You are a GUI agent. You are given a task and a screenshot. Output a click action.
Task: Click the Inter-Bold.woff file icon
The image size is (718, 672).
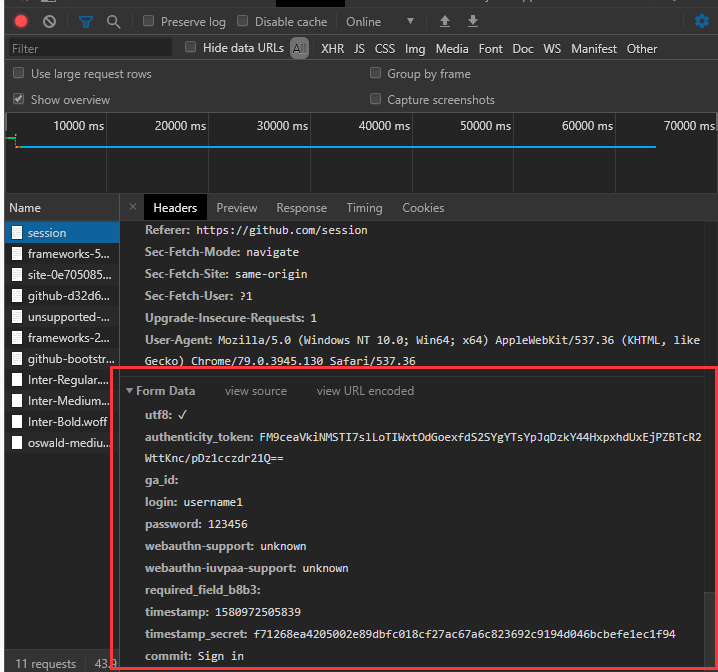click(x=17, y=422)
